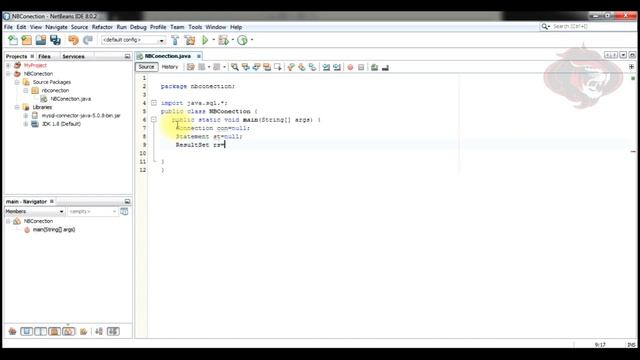Image resolution: width=640 pixels, height=360 pixels.
Task: Select the NBConection.java editor tab
Action: coord(168,56)
